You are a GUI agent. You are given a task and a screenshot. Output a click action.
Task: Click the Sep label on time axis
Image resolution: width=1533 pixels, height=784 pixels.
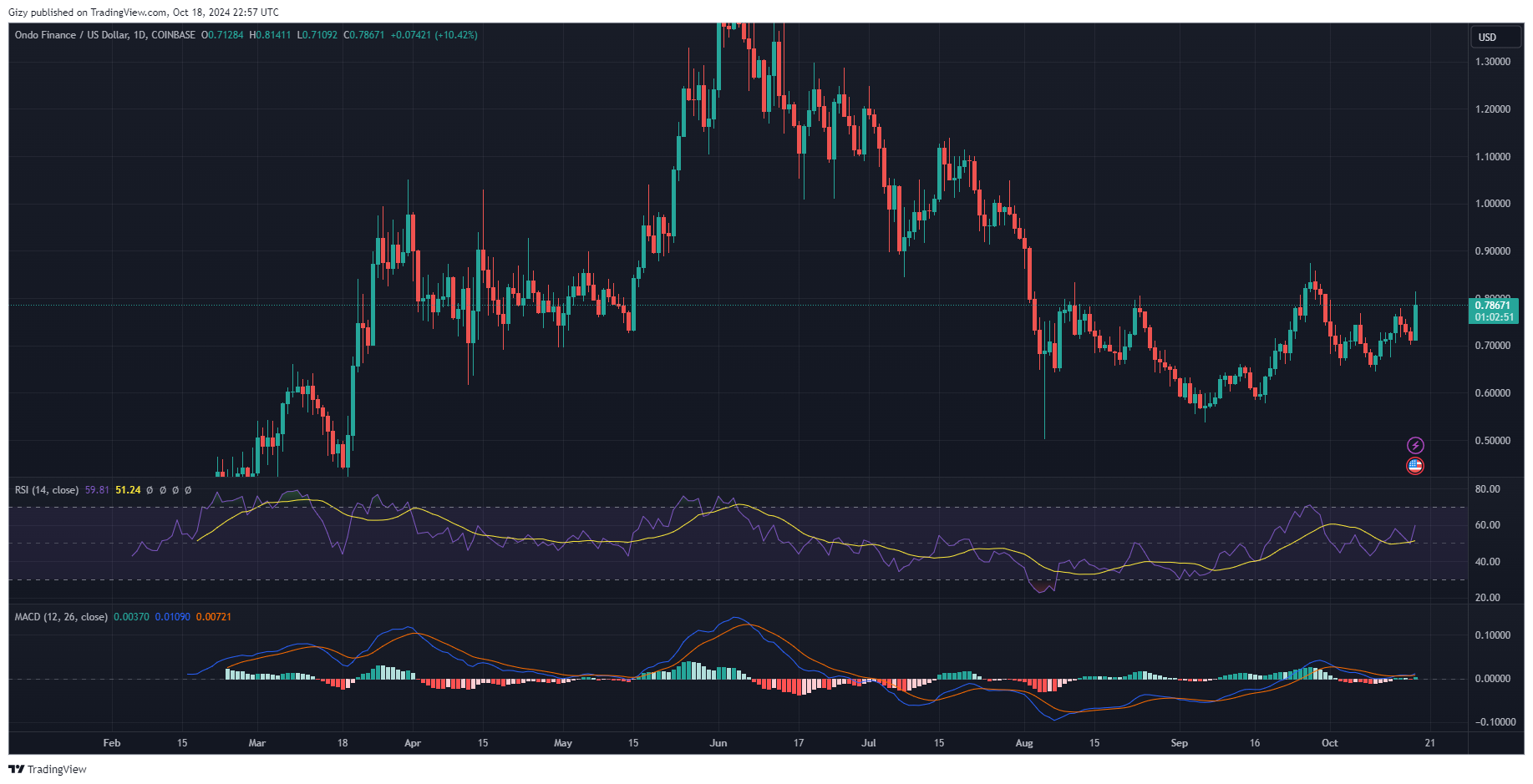click(x=1180, y=743)
